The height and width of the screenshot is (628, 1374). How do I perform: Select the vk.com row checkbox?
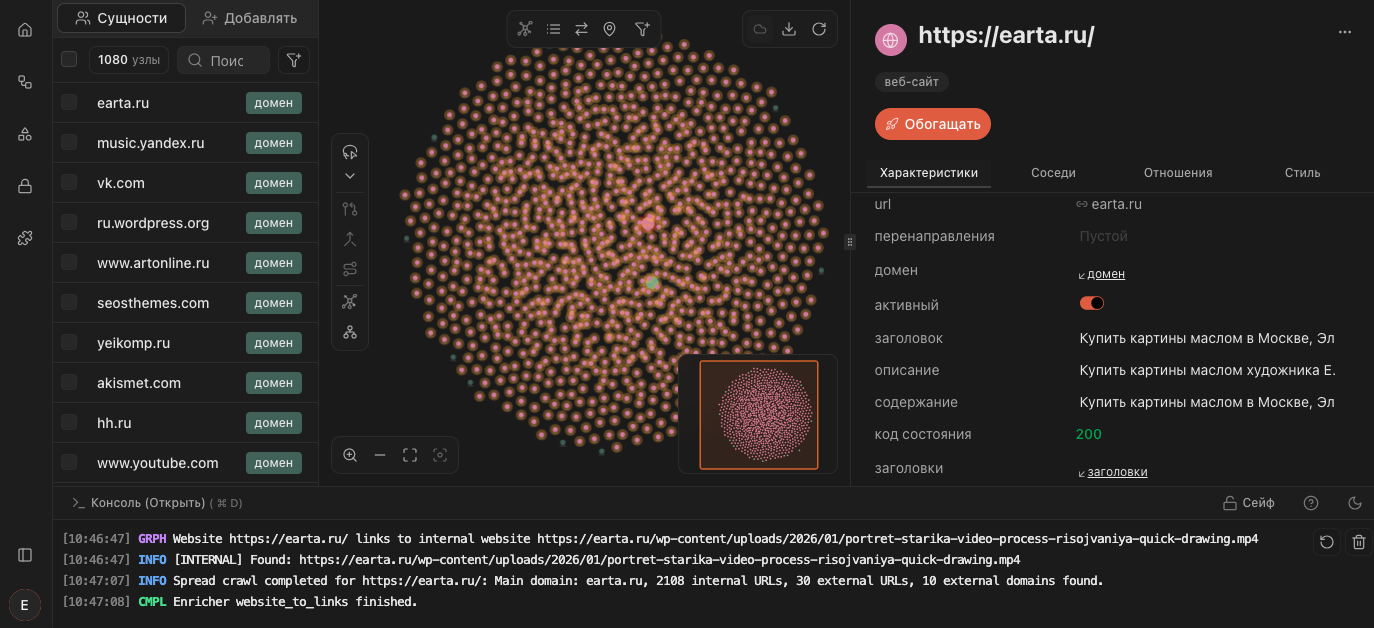coord(69,182)
